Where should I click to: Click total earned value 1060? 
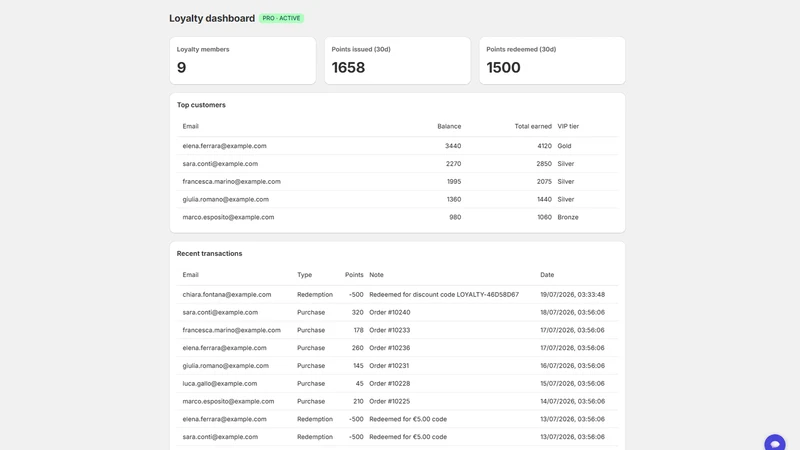[x=544, y=217]
